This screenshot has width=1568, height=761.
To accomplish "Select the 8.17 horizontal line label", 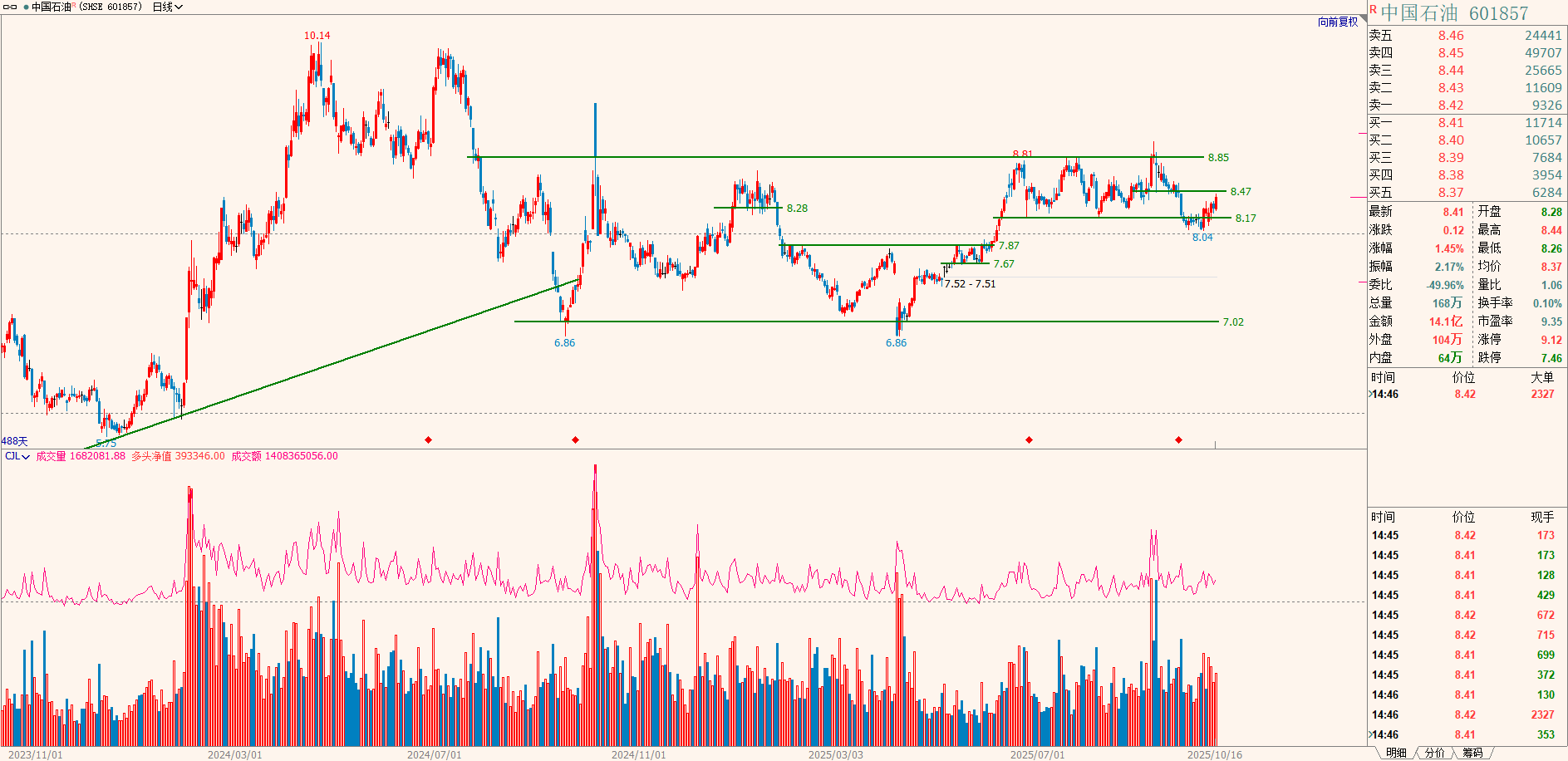I will (x=1246, y=218).
